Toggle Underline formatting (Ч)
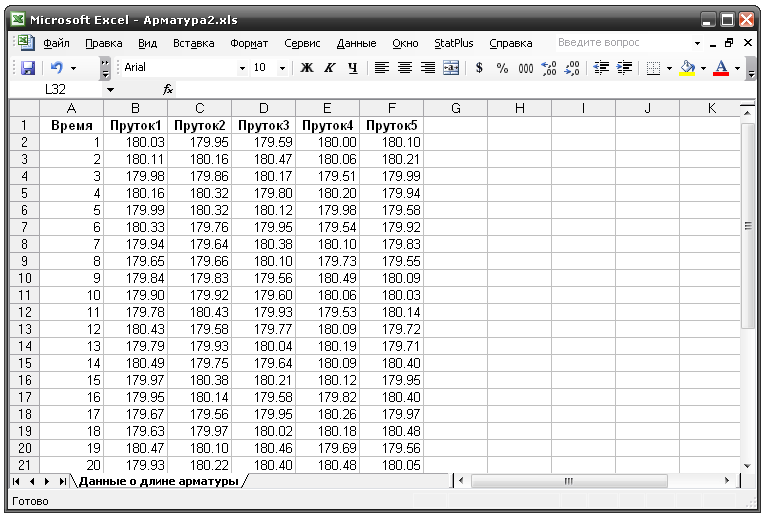This screenshot has width=765, height=516. tap(352, 68)
